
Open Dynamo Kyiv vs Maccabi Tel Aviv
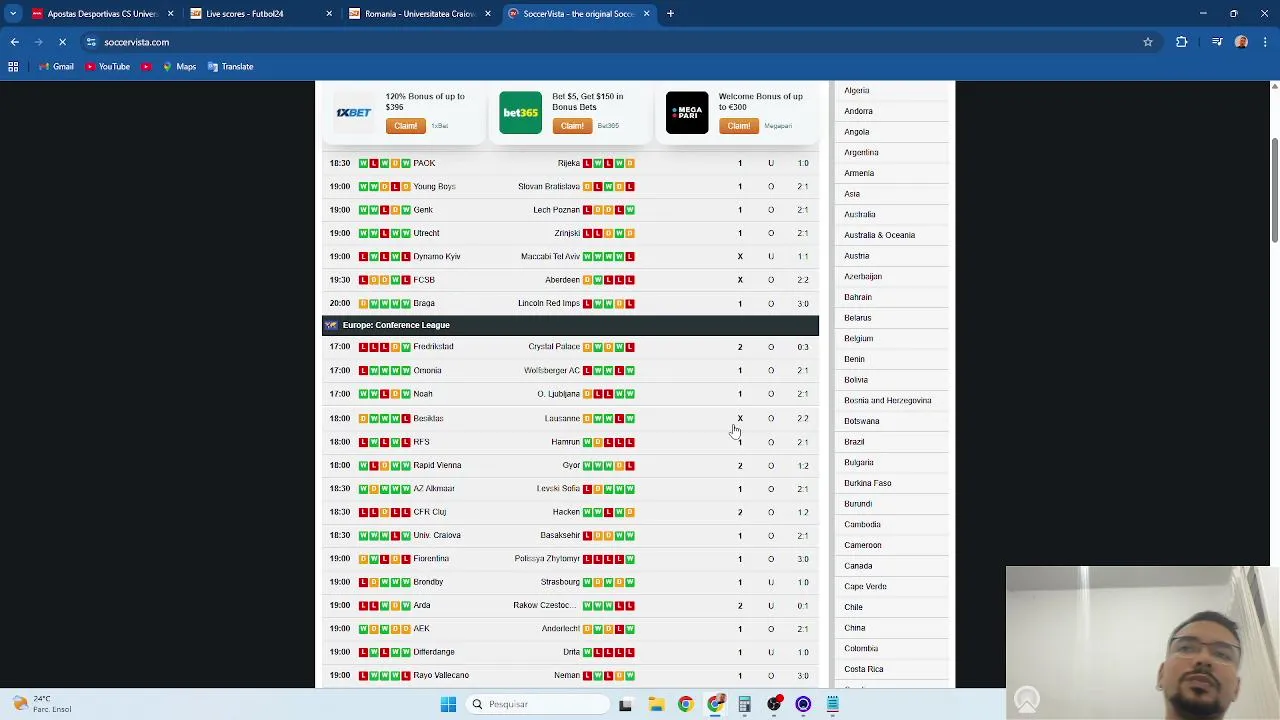pos(570,256)
